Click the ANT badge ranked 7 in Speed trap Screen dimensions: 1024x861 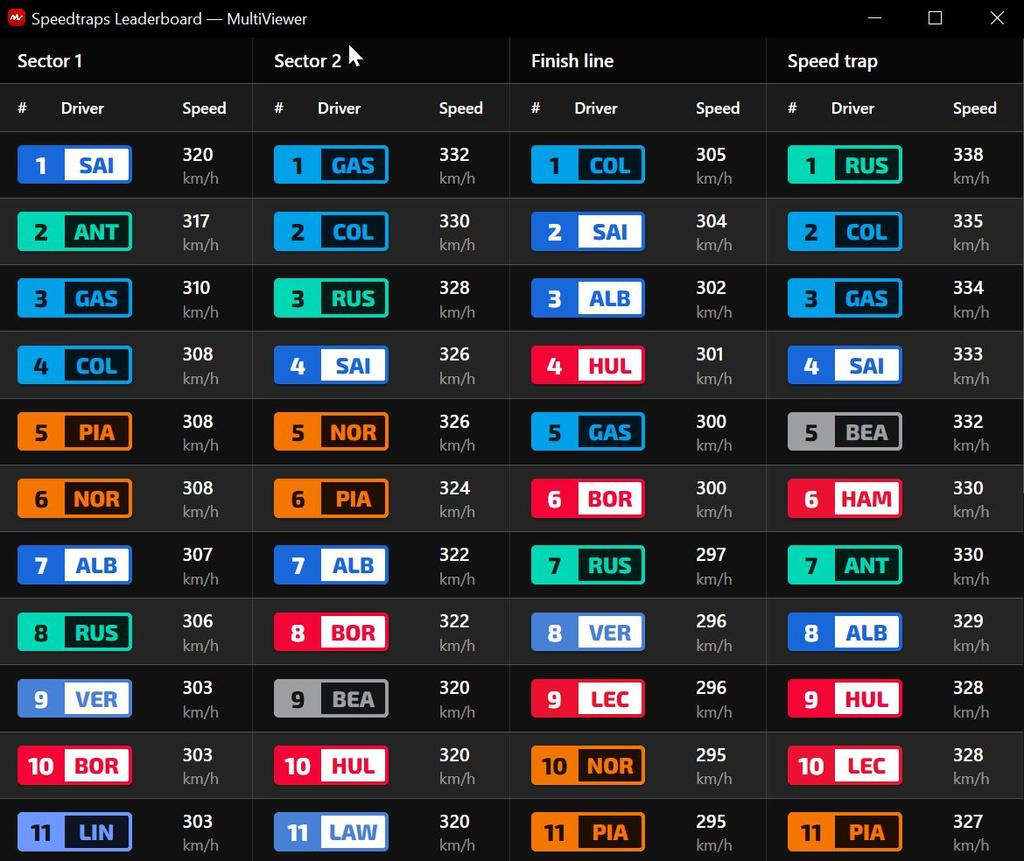[844, 565]
